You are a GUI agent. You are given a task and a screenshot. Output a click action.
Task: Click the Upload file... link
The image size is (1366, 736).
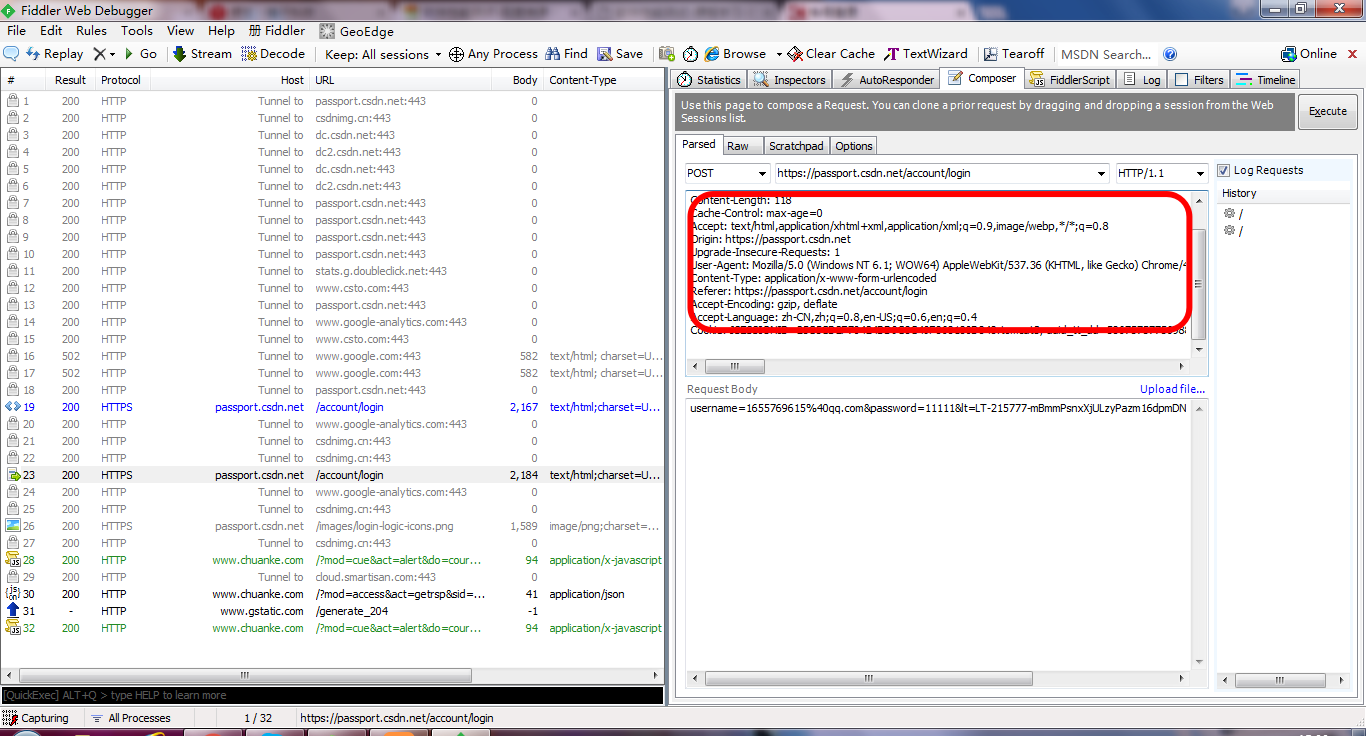(x=1172, y=389)
